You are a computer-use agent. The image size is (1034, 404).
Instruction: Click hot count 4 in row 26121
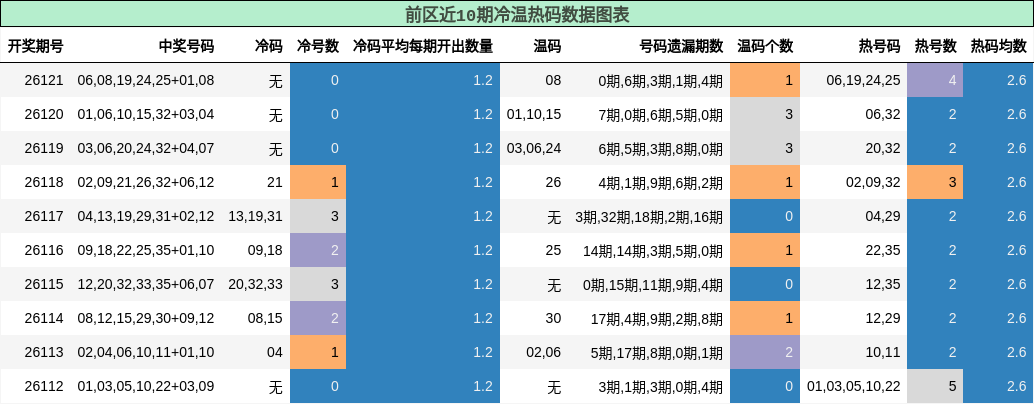935,80
